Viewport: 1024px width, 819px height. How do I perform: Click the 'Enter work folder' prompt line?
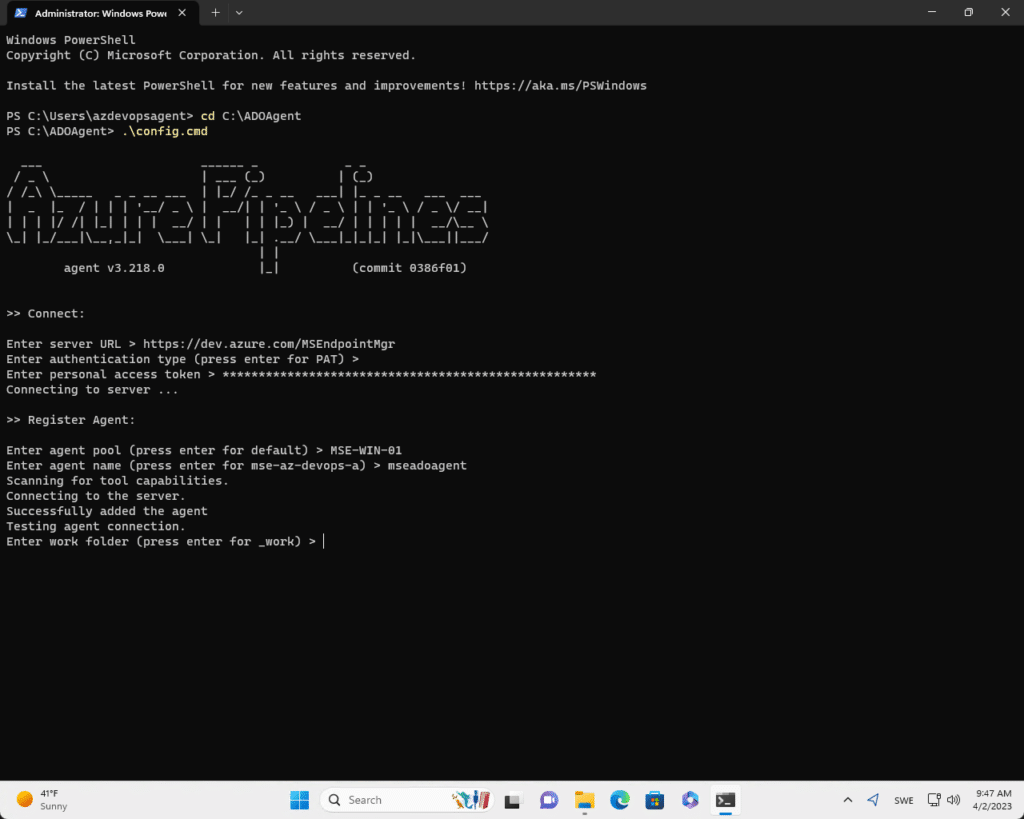161,541
